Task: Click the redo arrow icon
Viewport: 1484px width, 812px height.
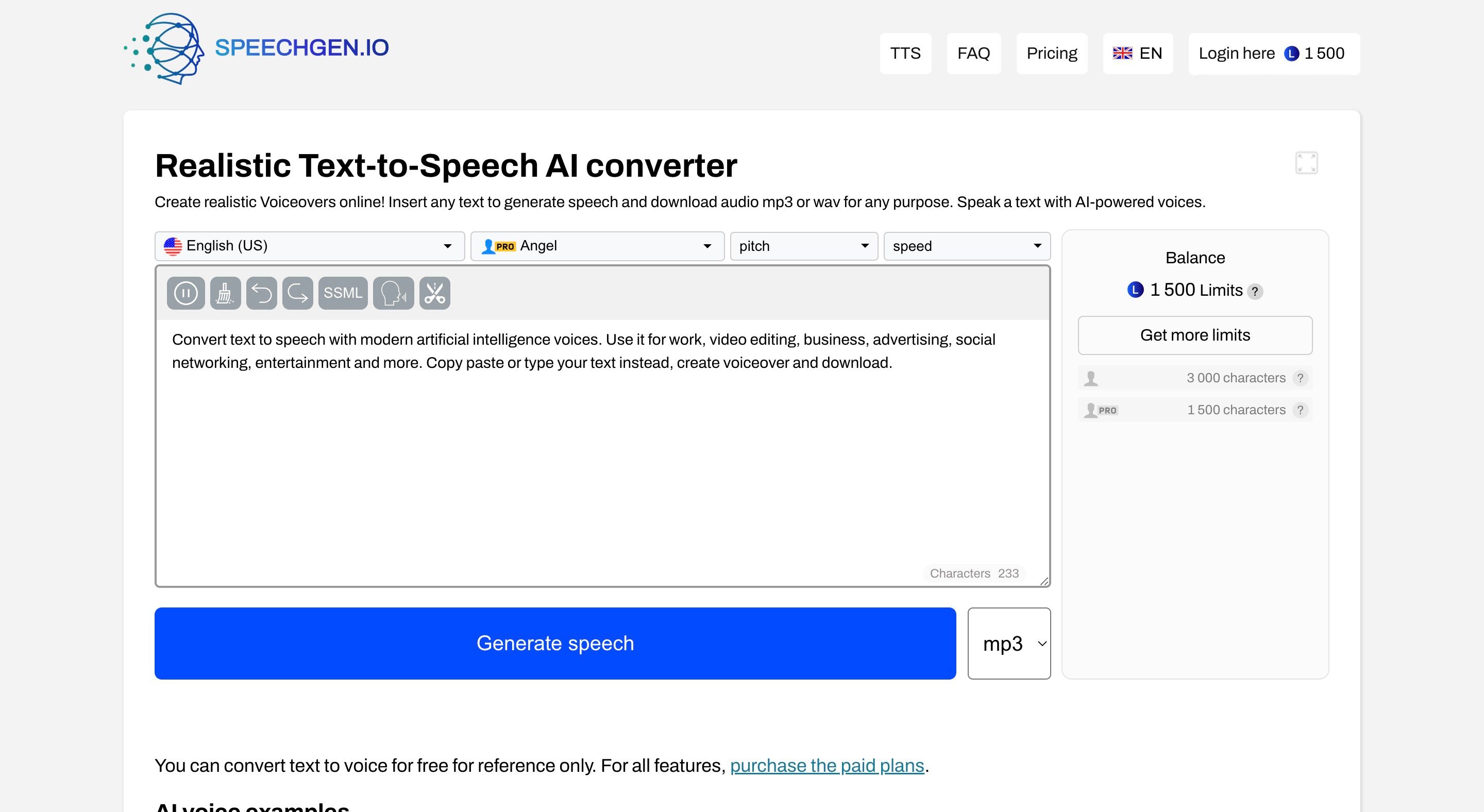Action: [x=297, y=293]
